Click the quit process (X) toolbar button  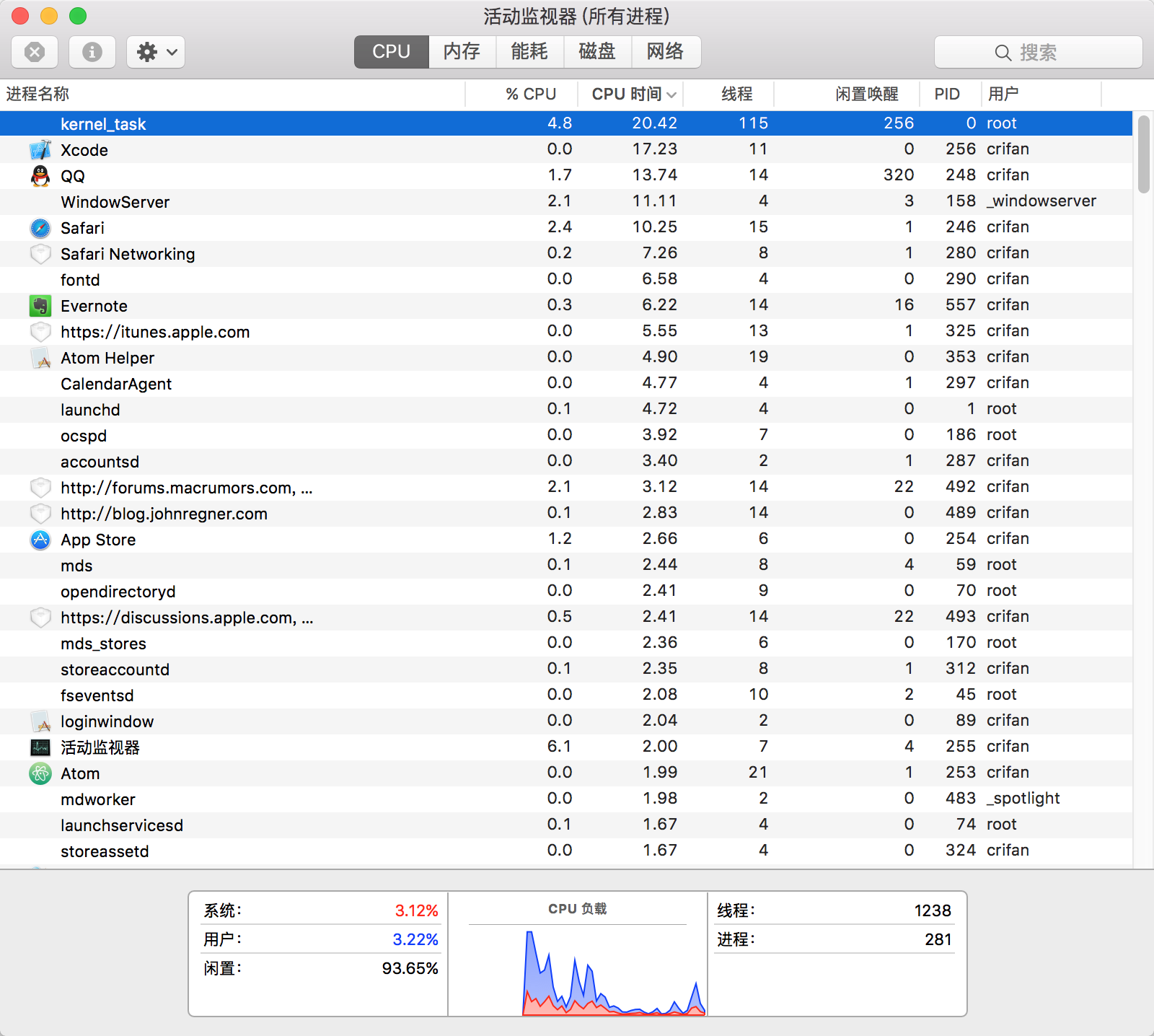[35, 52]
